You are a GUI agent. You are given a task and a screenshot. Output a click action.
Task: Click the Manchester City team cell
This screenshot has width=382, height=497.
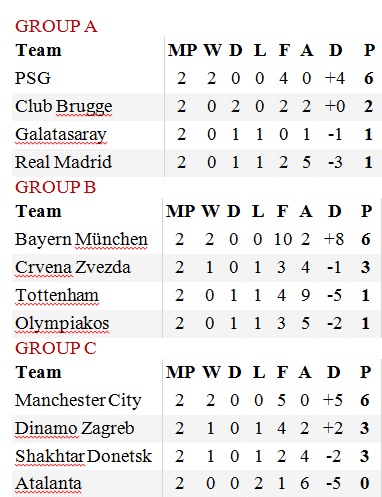(78, 401)
